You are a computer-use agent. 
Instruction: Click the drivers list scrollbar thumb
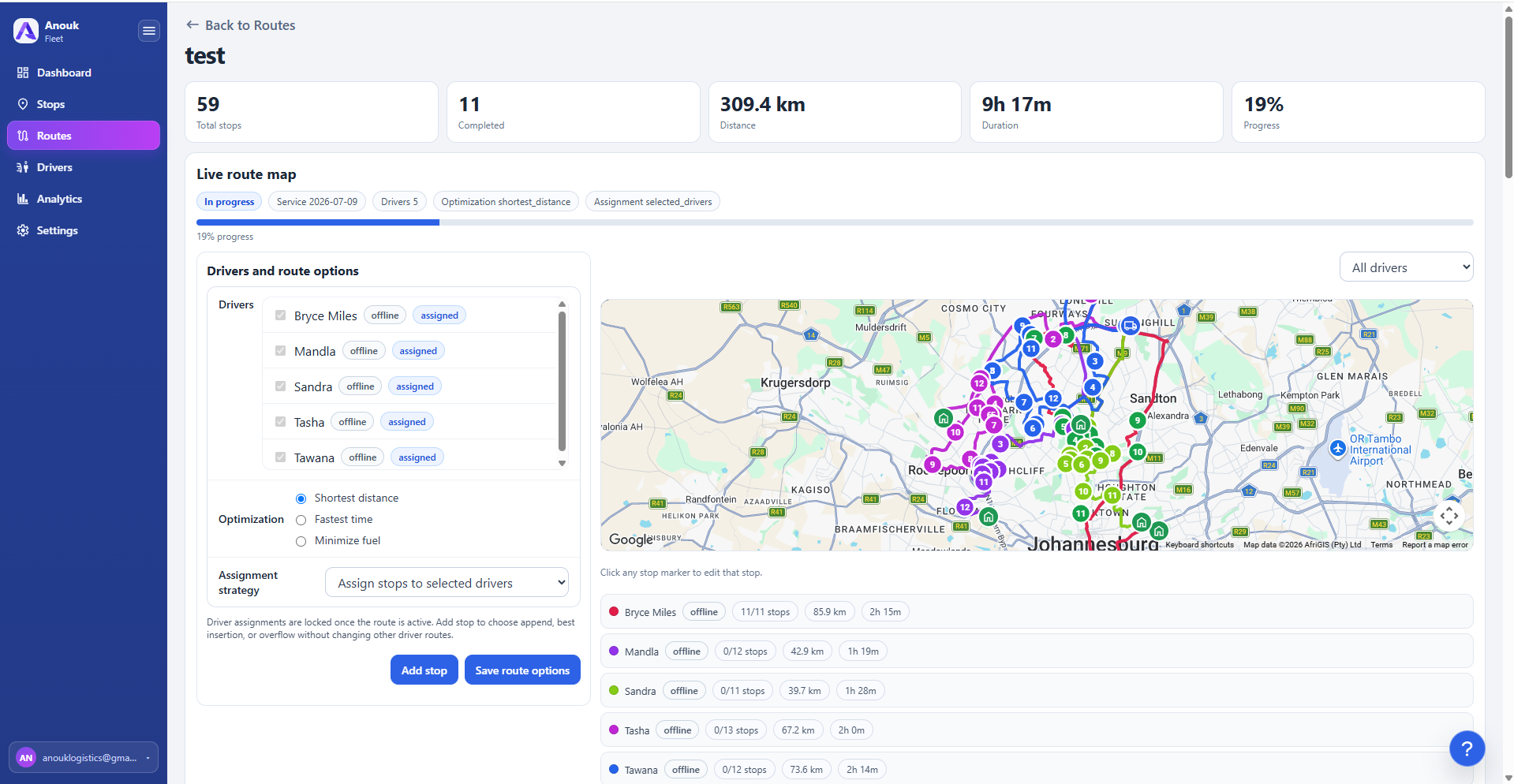tap(562, 381)
